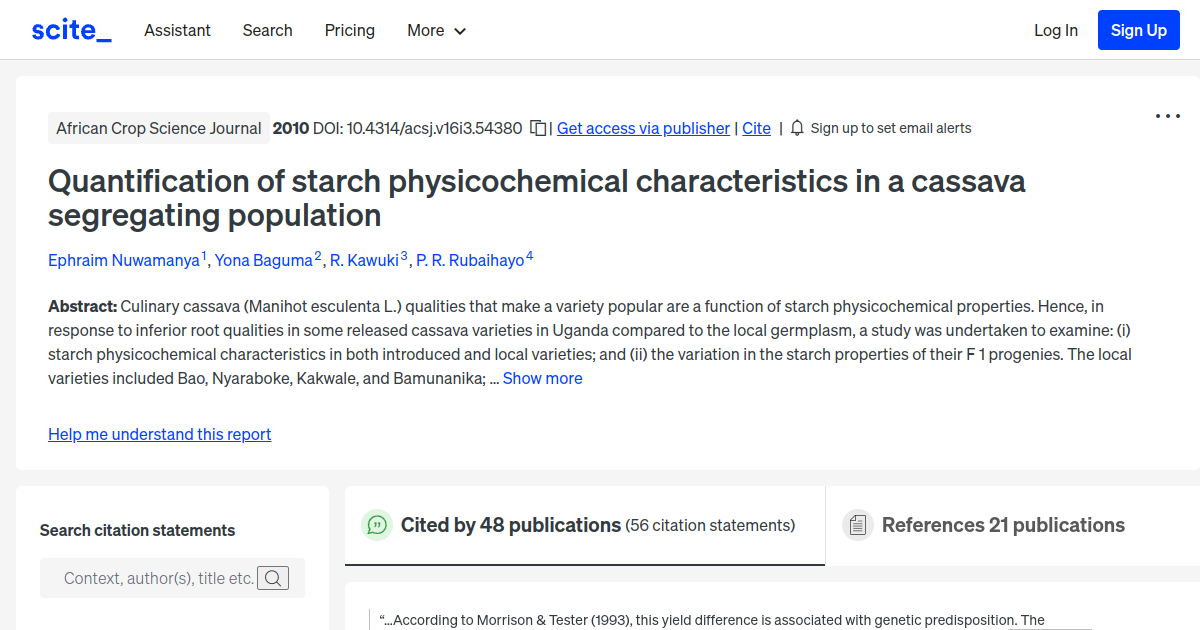
Task: Click Help me understand this report
Action: click(159, 434)
